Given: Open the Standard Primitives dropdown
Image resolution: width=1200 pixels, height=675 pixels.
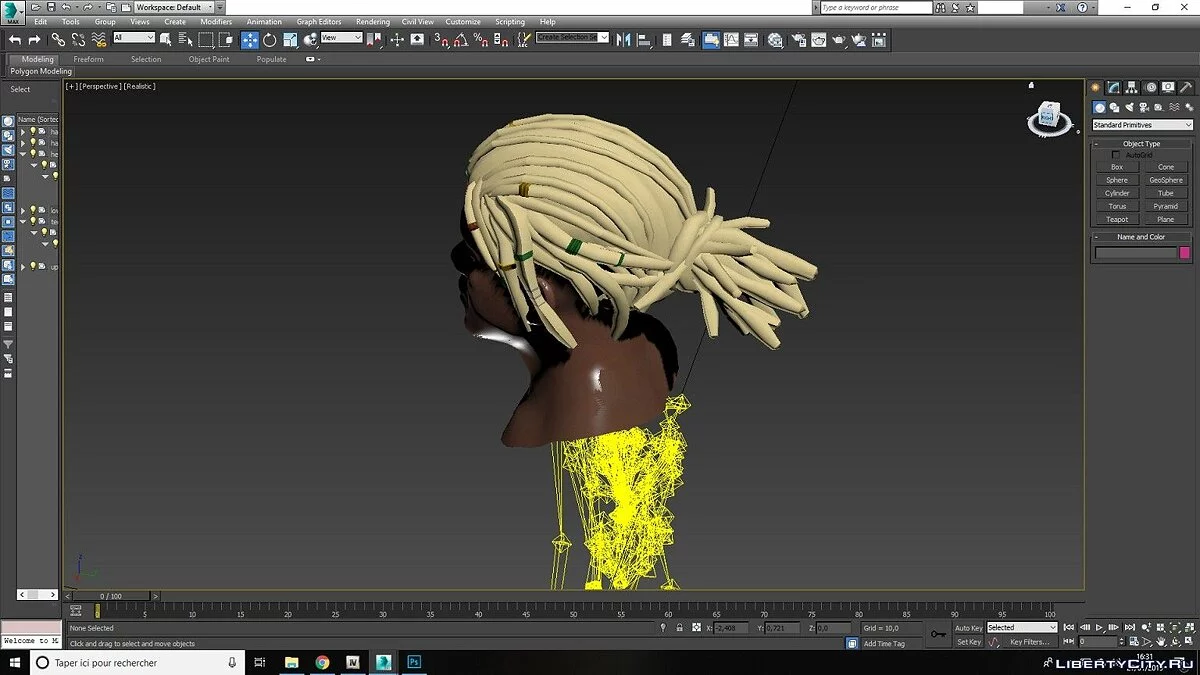Looking at the screenshot, I should tap(1142, 125).
